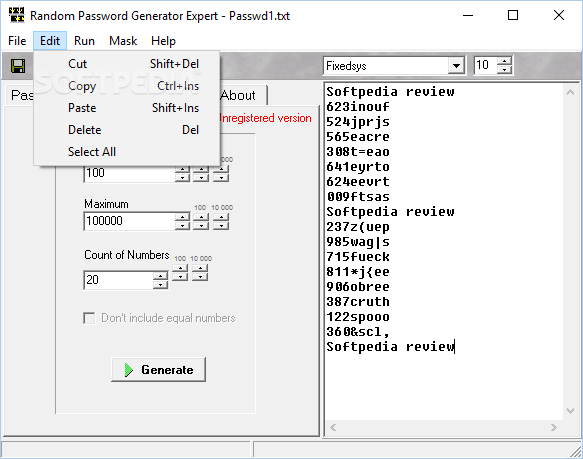Open the File menu
Image resolution: width=583 pixels, height=459 pixels.
pyautogui.click(x=17, y=41)
